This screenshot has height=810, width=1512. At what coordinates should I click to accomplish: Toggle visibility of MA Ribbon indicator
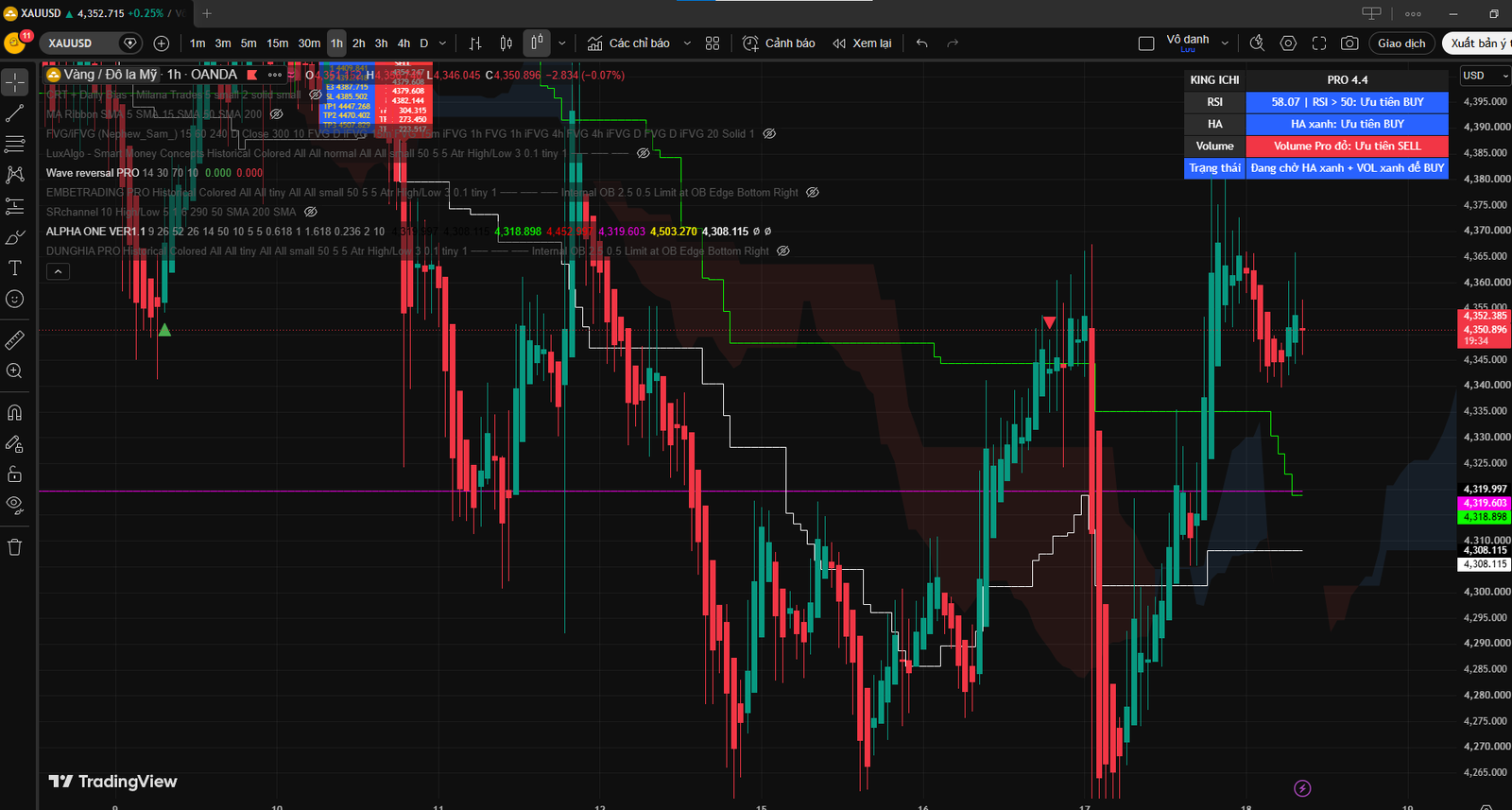[277, 114]
